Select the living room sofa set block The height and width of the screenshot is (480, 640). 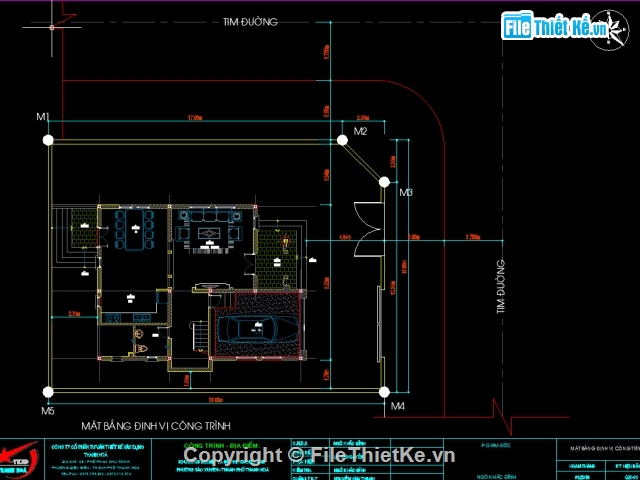(x=209, y=232)
